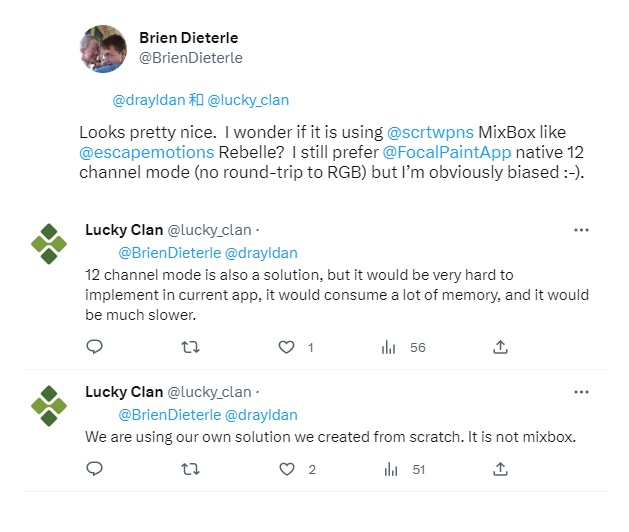Open more options on second Lucky Clan reply

click(581, 392)
